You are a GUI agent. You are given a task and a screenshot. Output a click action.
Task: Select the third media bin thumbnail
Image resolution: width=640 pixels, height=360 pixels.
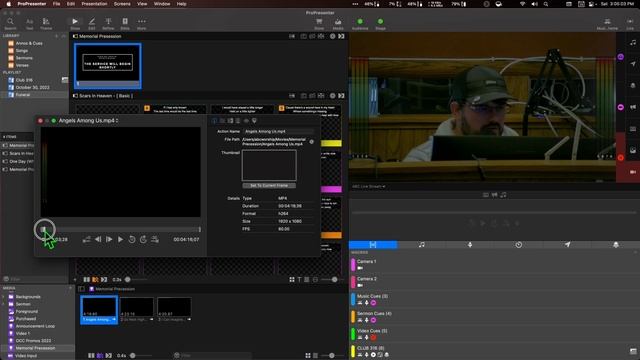[174, 309]
